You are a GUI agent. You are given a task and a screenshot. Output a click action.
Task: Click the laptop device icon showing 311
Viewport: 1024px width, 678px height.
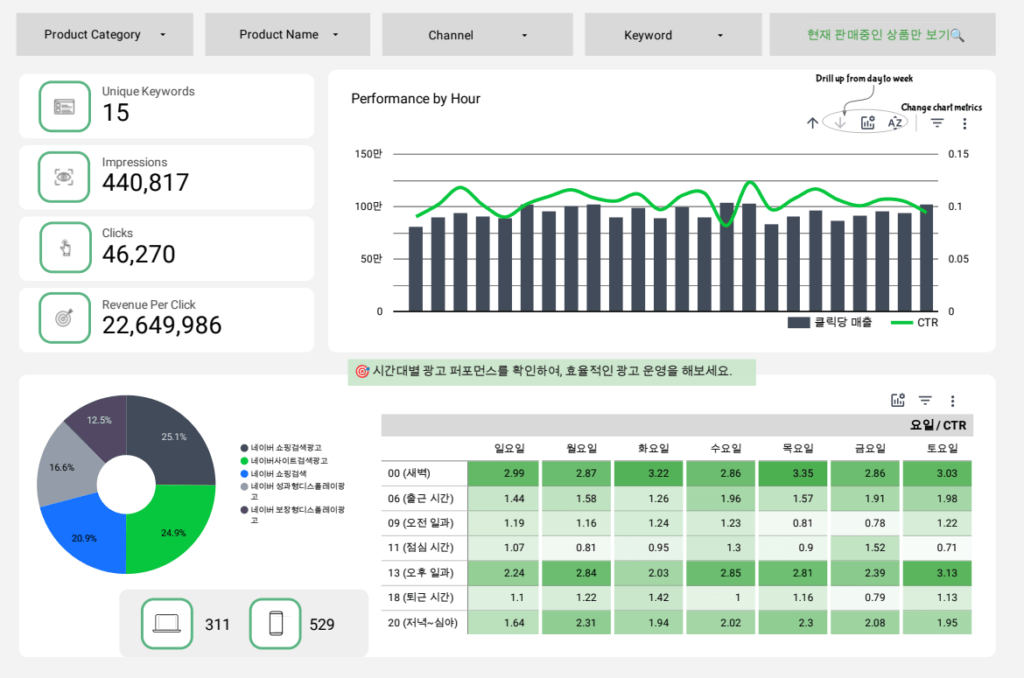tap(166, 624)
